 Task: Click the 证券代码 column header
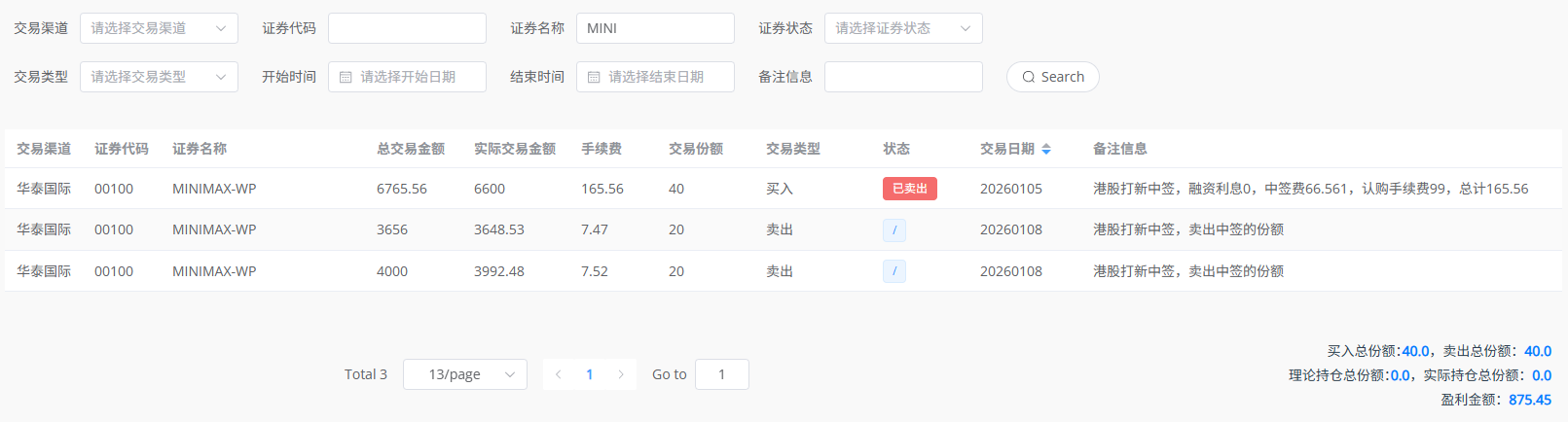pyautogui.click(x=122, y=149)
